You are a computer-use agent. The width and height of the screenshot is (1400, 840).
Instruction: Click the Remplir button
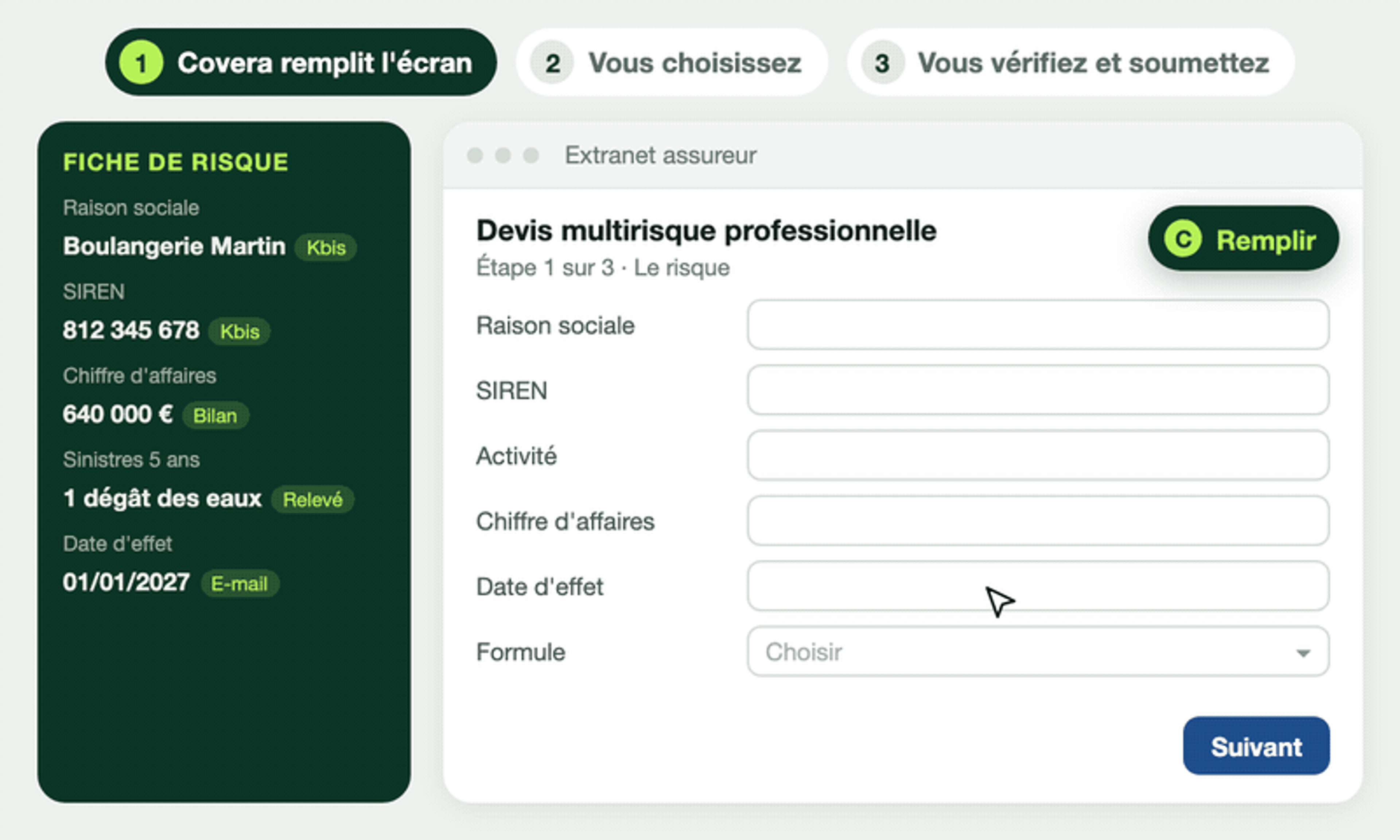tap(1243, 239)
